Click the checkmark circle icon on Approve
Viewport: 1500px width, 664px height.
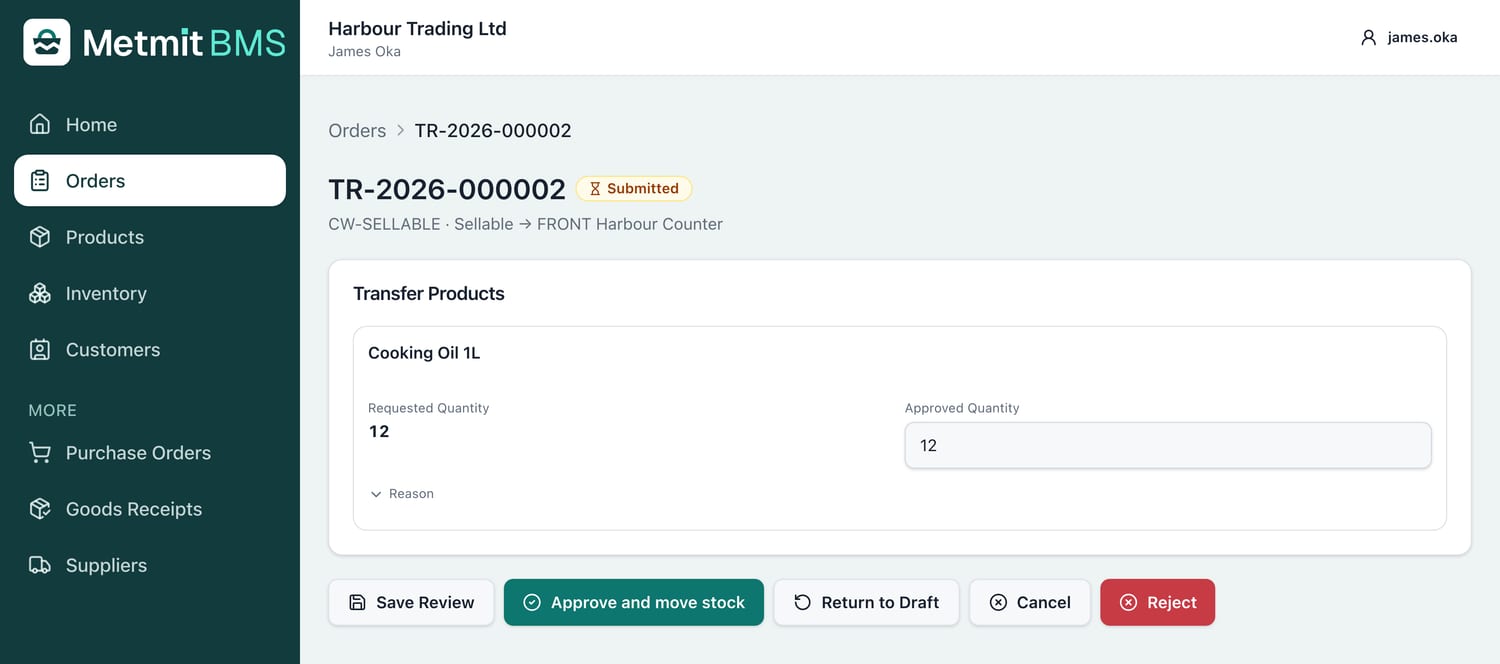click(x=532, y=602)
